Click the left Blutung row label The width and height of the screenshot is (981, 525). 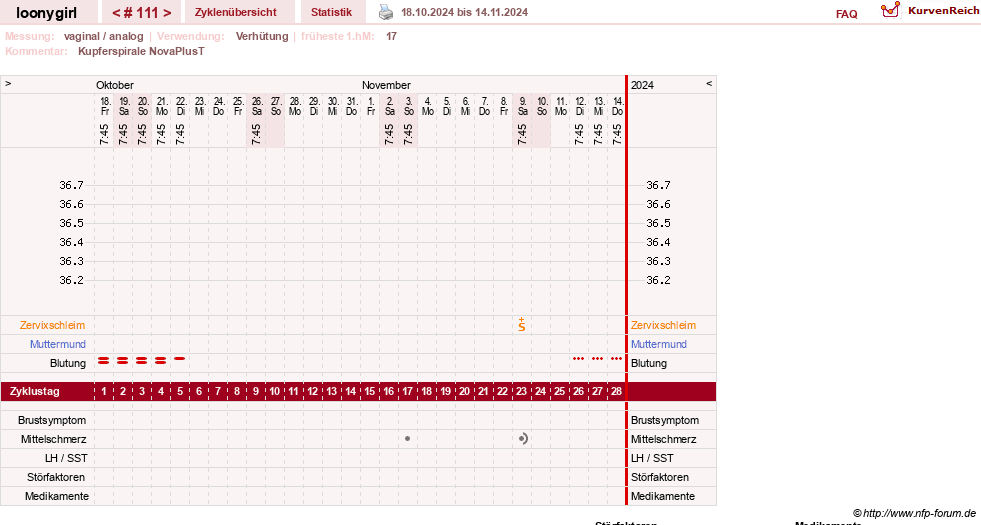pyautogui.click(x=68, y=363)
